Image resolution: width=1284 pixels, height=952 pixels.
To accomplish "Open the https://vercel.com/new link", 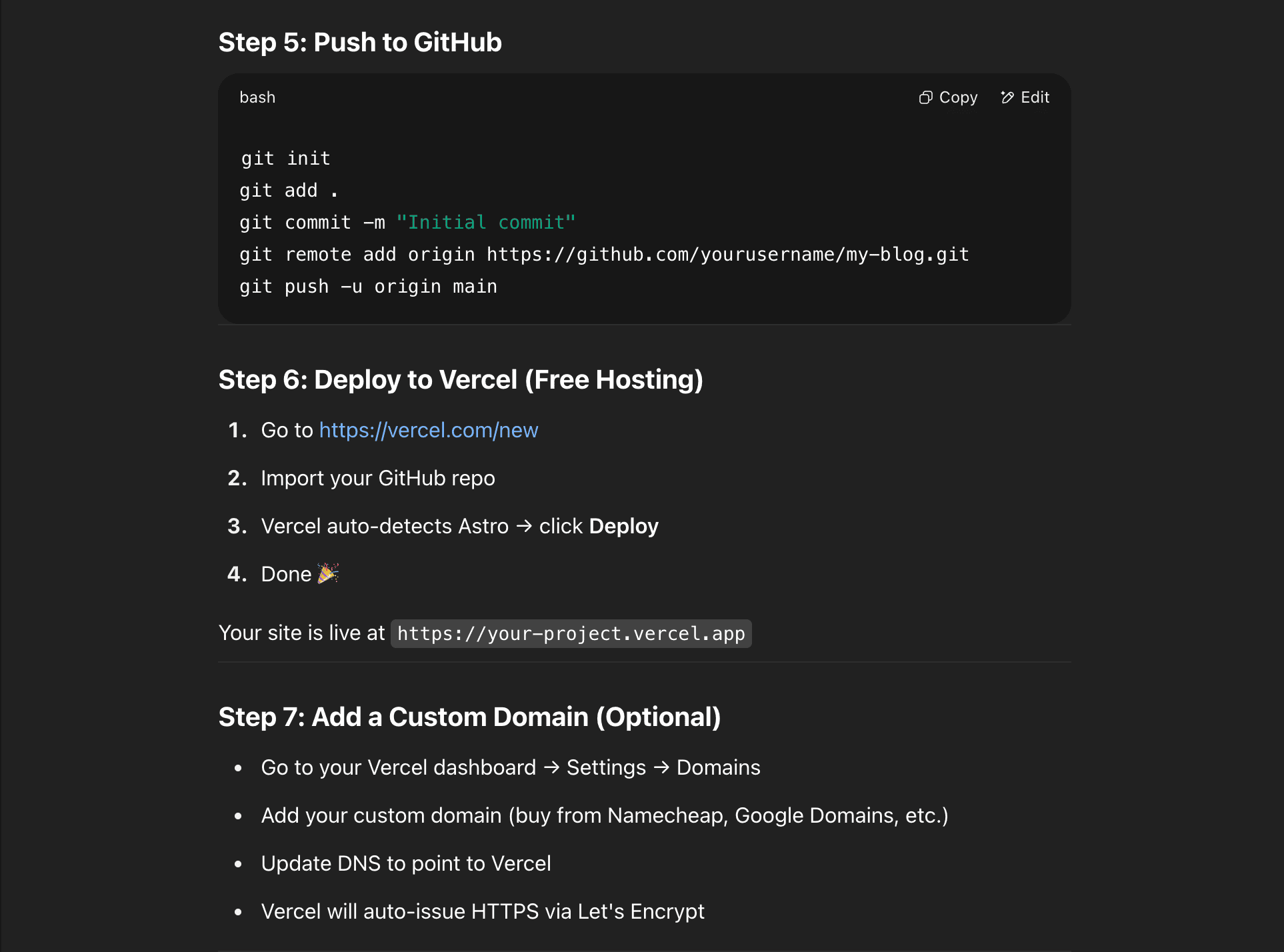I will click(429, 430).
